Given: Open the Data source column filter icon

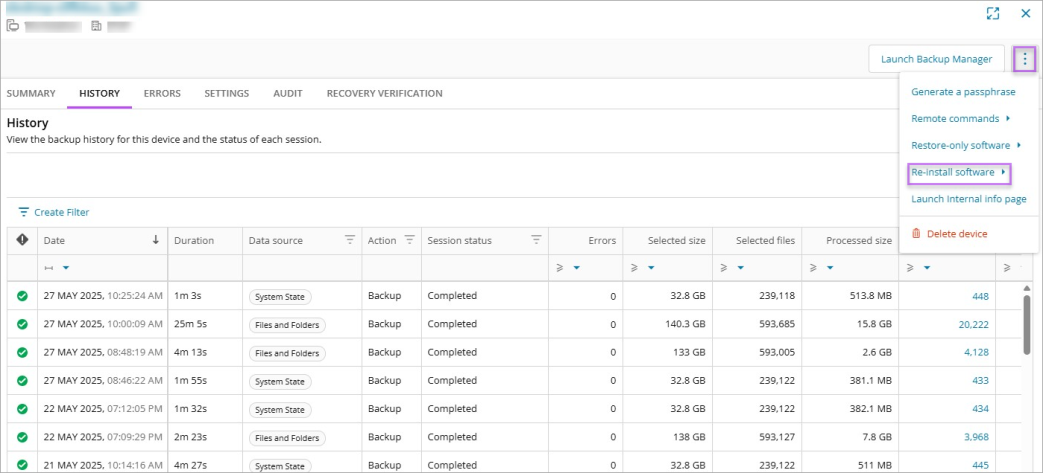Looking at the screenshot, I should [350, 240].
